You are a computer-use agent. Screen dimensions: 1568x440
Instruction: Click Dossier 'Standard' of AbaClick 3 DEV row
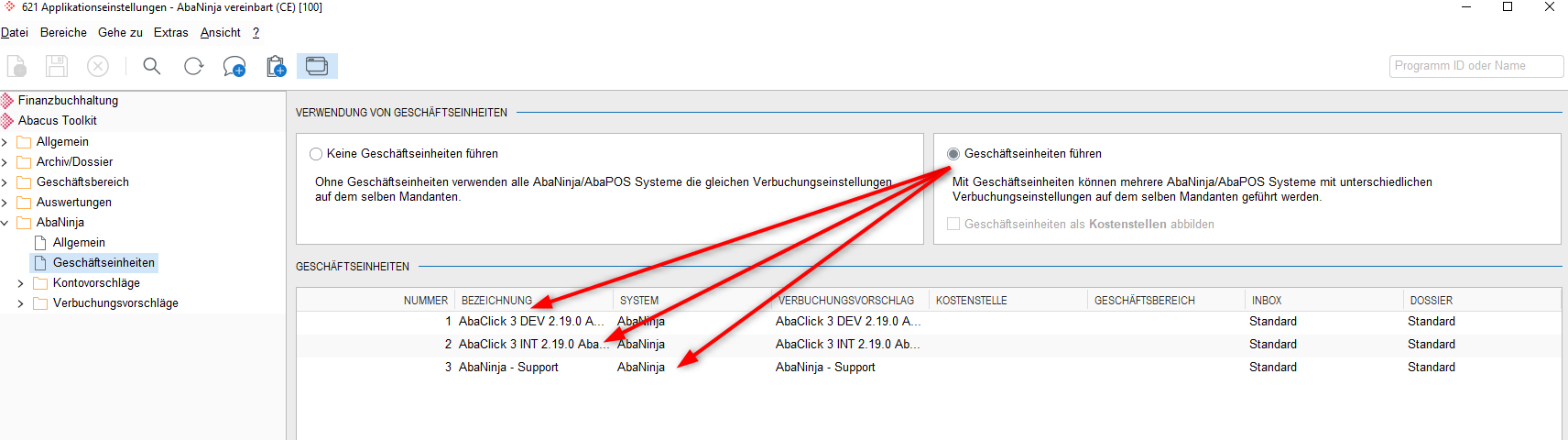(x=1432, y=322)
